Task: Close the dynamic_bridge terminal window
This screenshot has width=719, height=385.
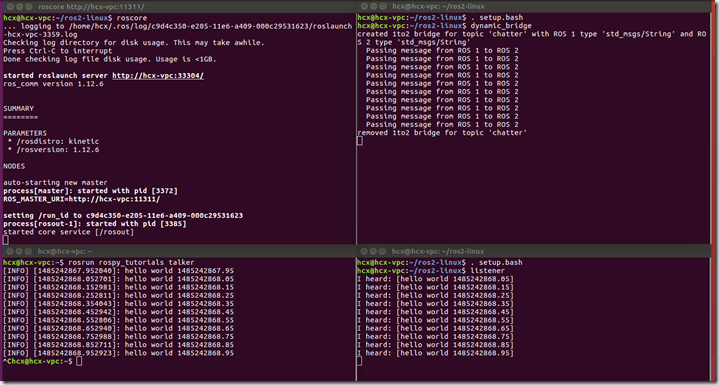Action: [365, 6]
